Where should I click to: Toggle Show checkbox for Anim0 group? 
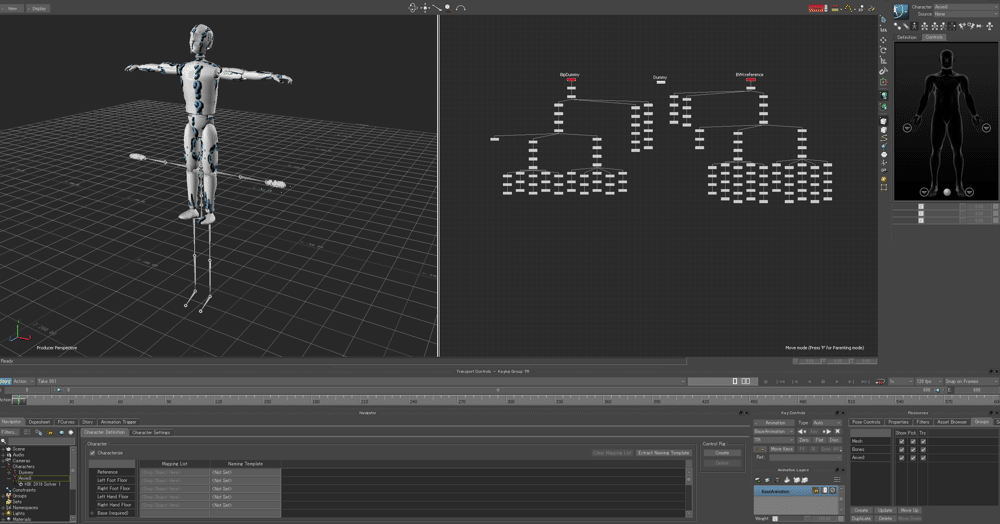tap(901, 458)
